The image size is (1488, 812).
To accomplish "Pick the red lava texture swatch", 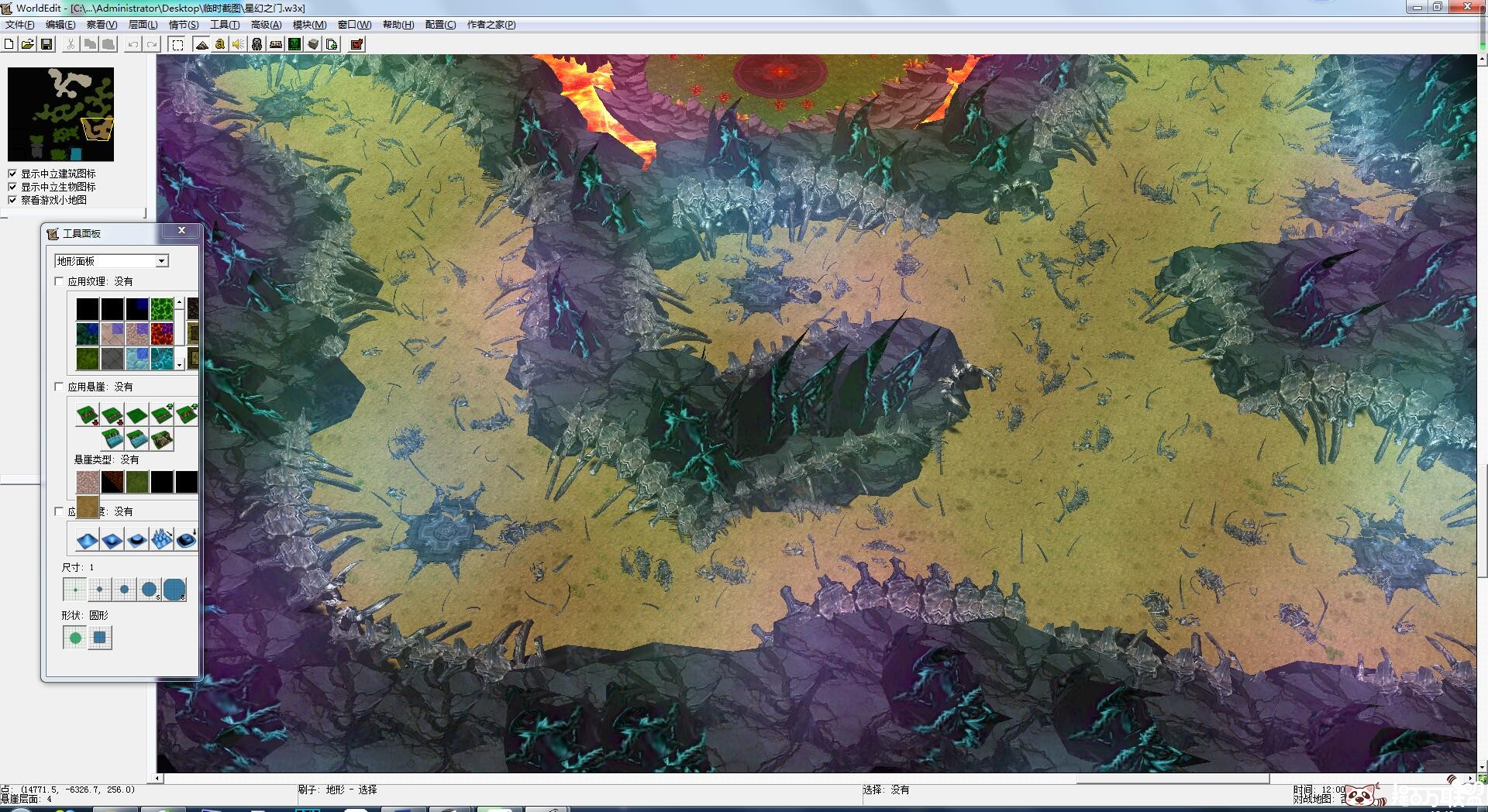I will [x=162, y=334].
